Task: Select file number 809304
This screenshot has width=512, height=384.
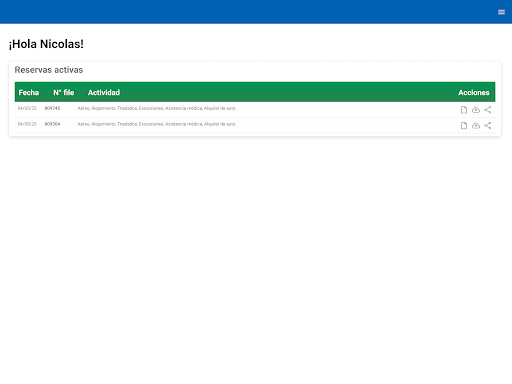Action: (52, 124)
